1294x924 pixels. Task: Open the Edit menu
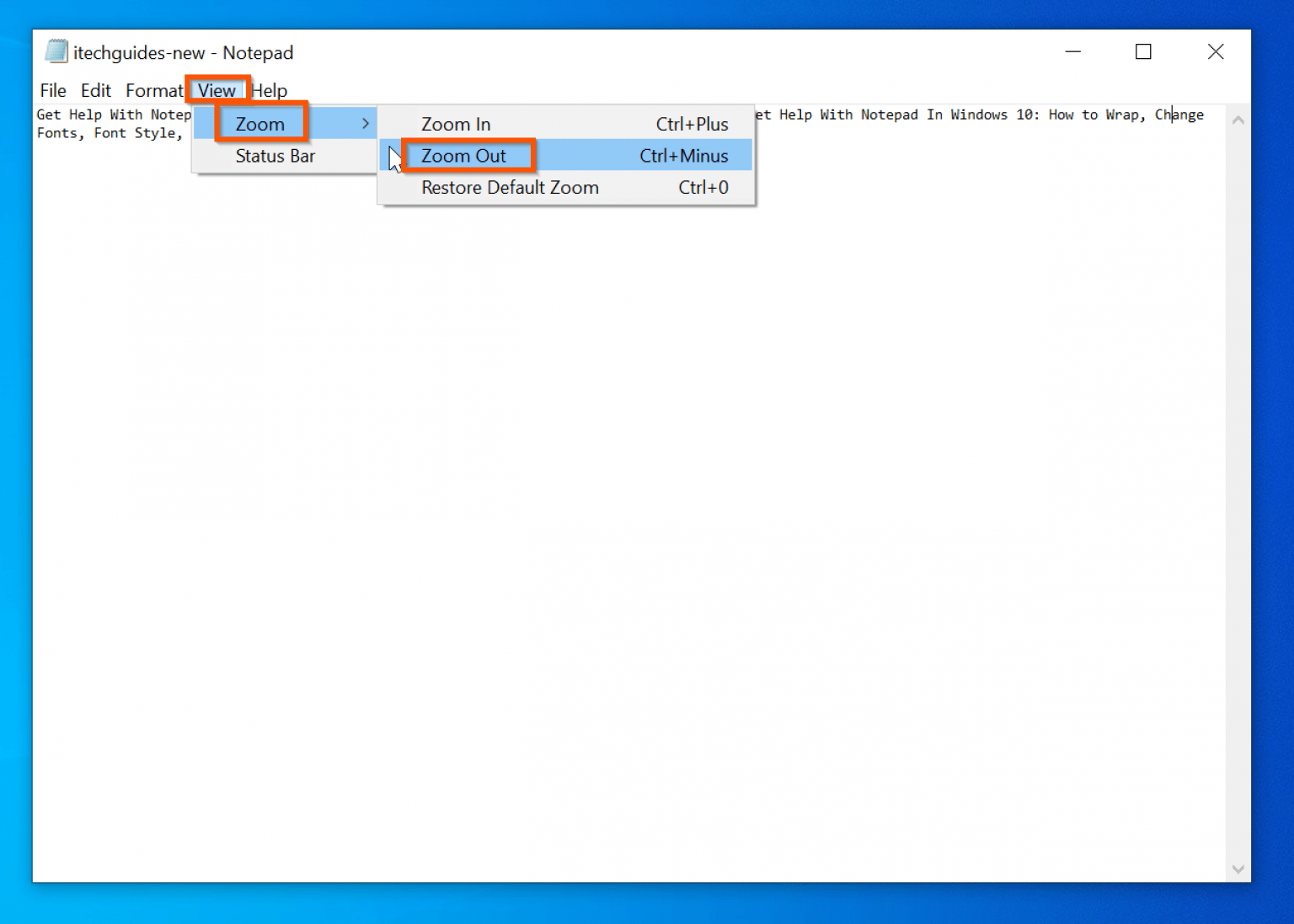click(95, 90)
